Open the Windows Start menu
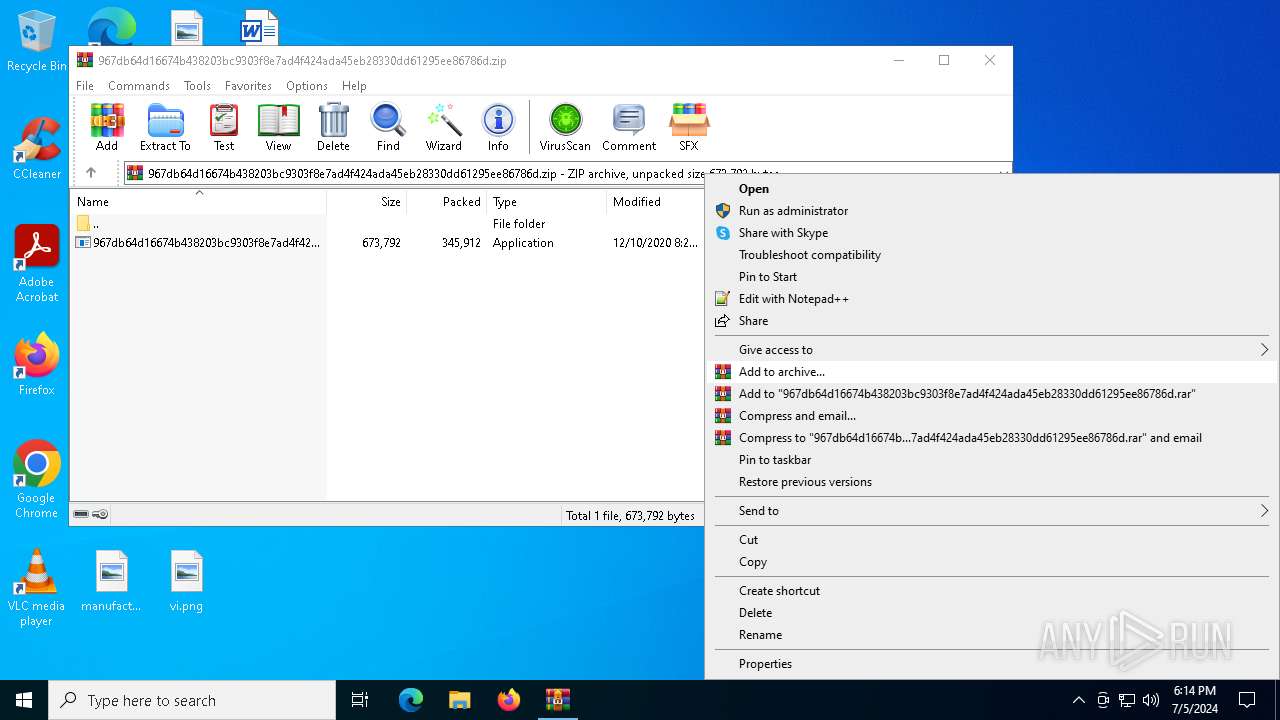The image size is (1280, 720). tap(24, 700)
